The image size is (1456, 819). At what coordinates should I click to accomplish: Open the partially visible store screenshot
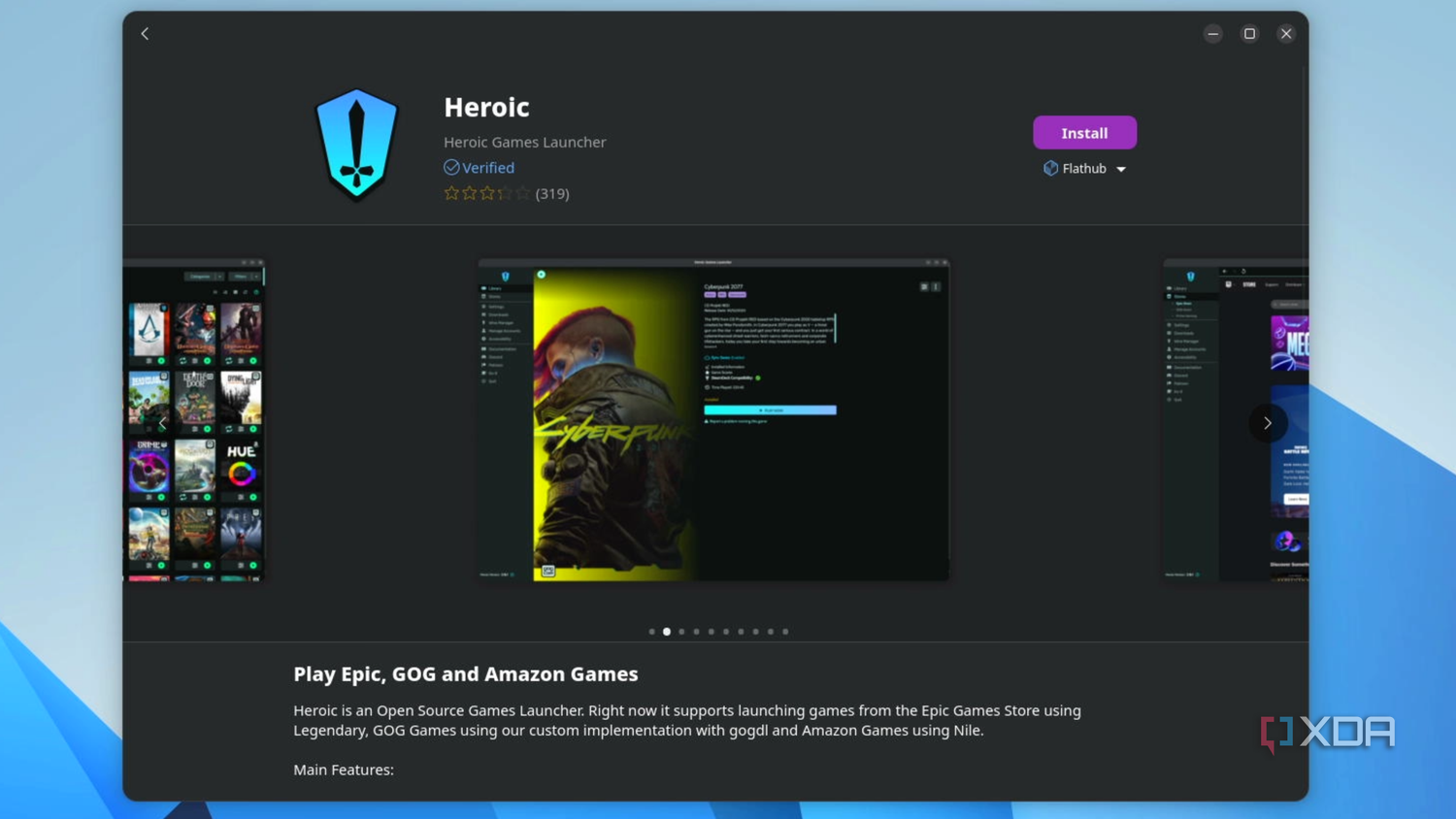(x=1236, y=420)
